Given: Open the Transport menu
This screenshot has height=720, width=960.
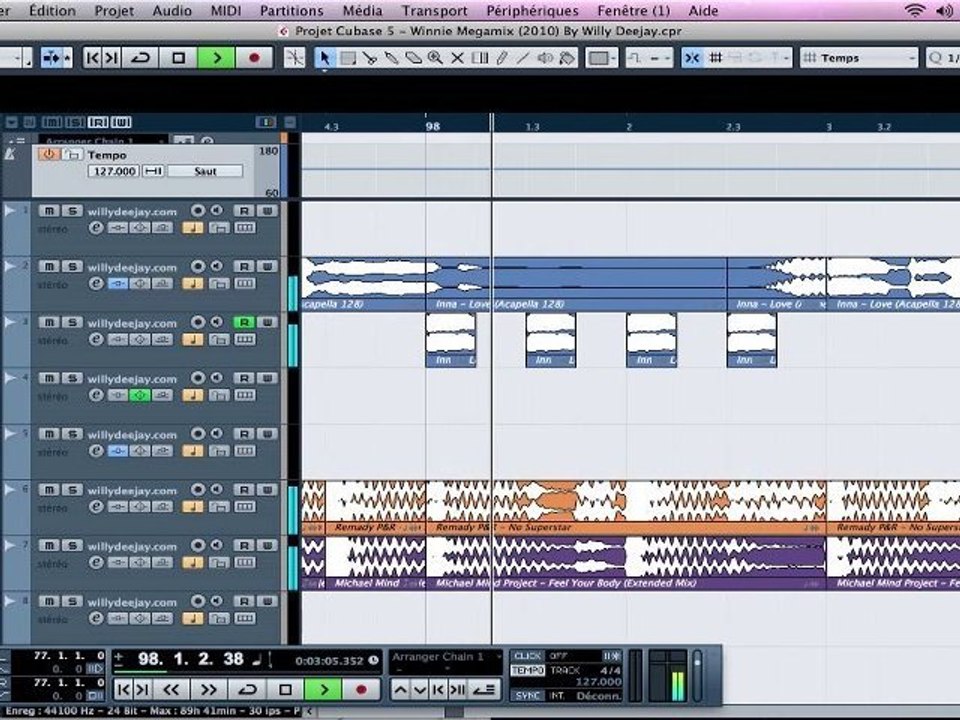Looking at the screenshot, I should click(435, 10).
